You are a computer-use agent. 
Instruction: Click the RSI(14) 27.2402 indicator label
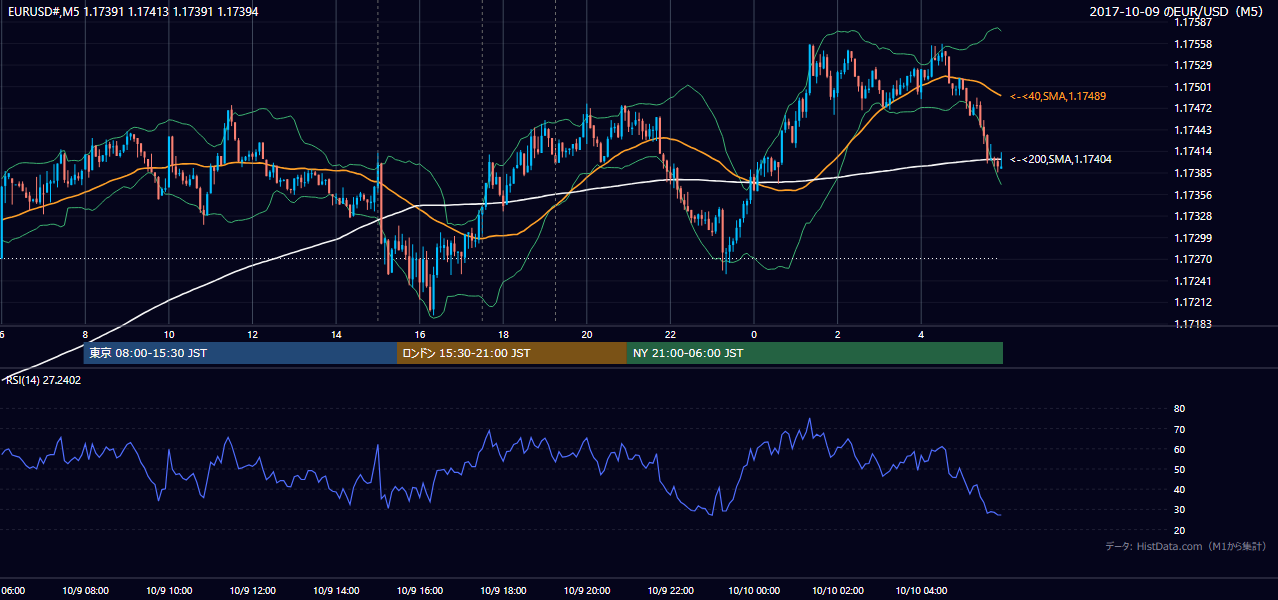coord(43,380)
